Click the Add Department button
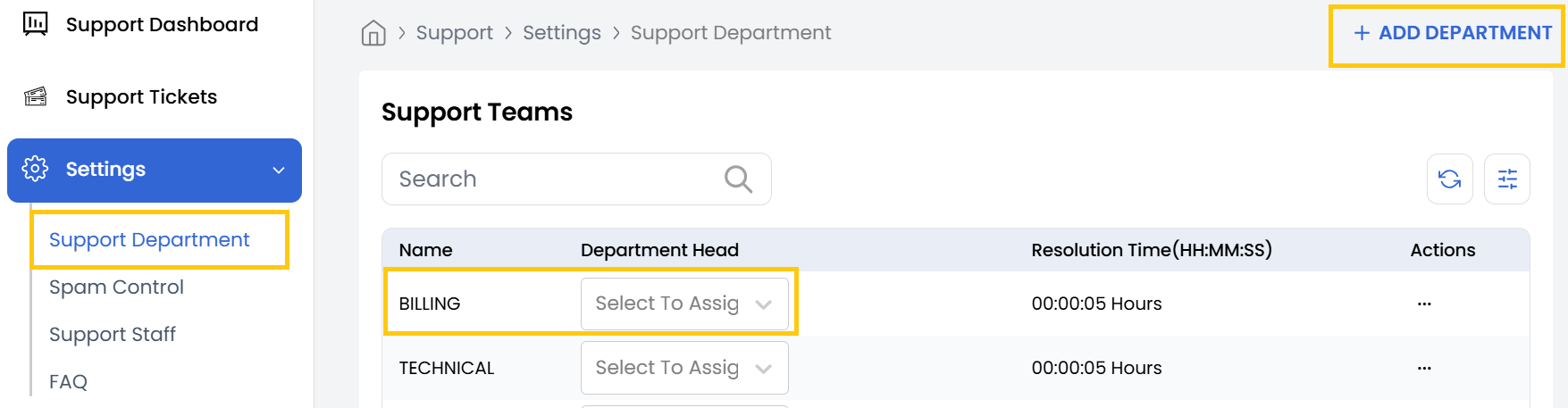This screenshot has width=1568, height=408. [1453, 33]
